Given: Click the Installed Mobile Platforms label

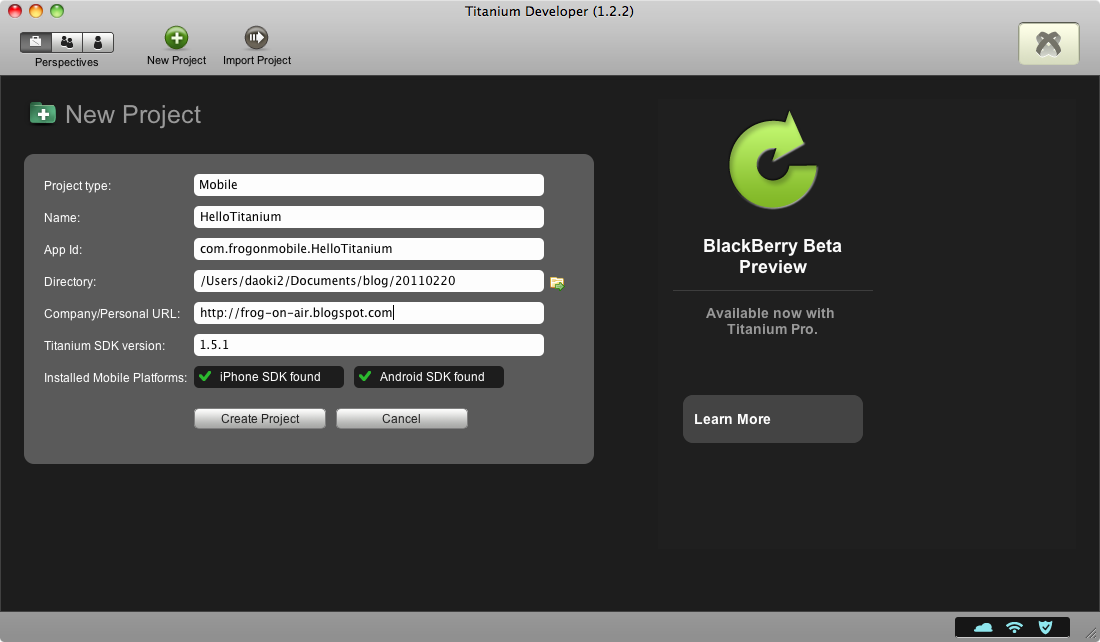Looking at the screenshot, I should 116,377.
